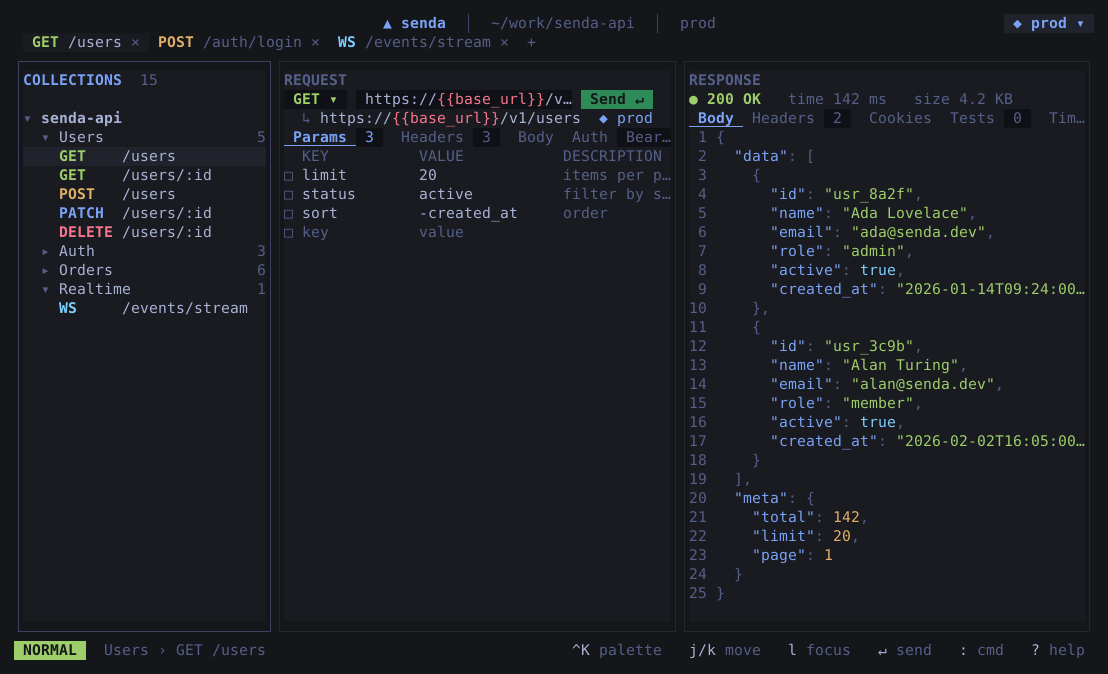
Task: Switch to WS /events/stream tab
Action: pyautogui.click(x=414, y=42)
